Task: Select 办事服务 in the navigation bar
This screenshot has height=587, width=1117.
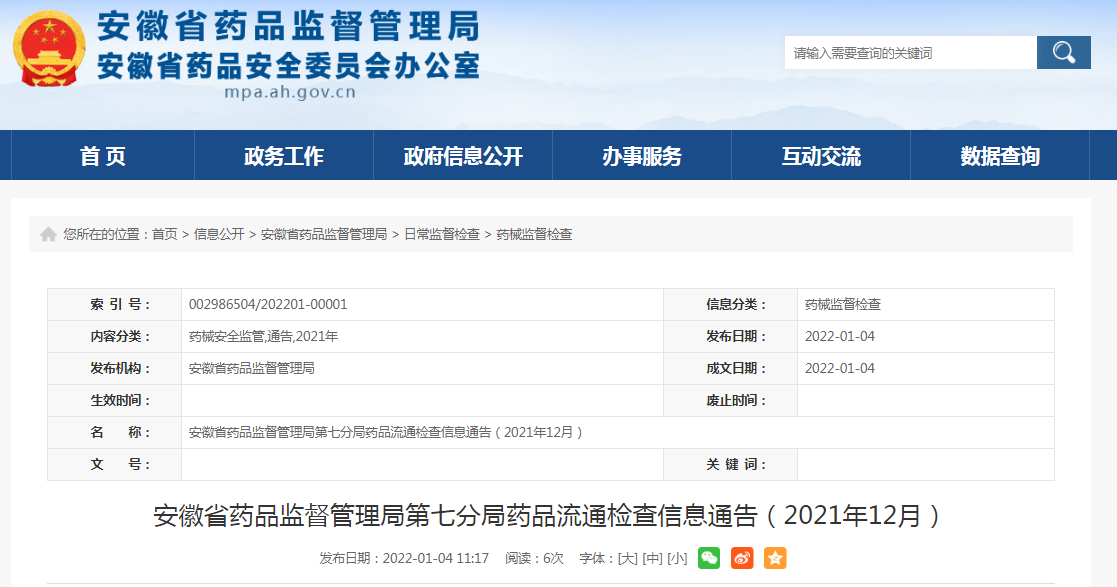Action: 642,156
